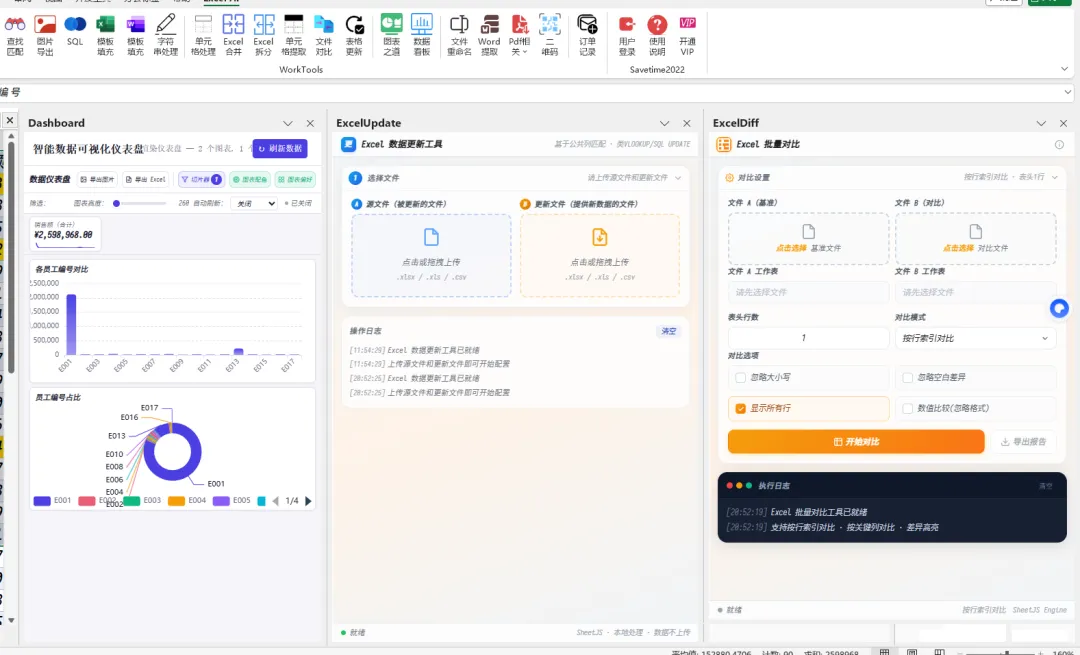
Task: Click the green Excel 模板填充 icon
Action: click(x=105, y=35)
